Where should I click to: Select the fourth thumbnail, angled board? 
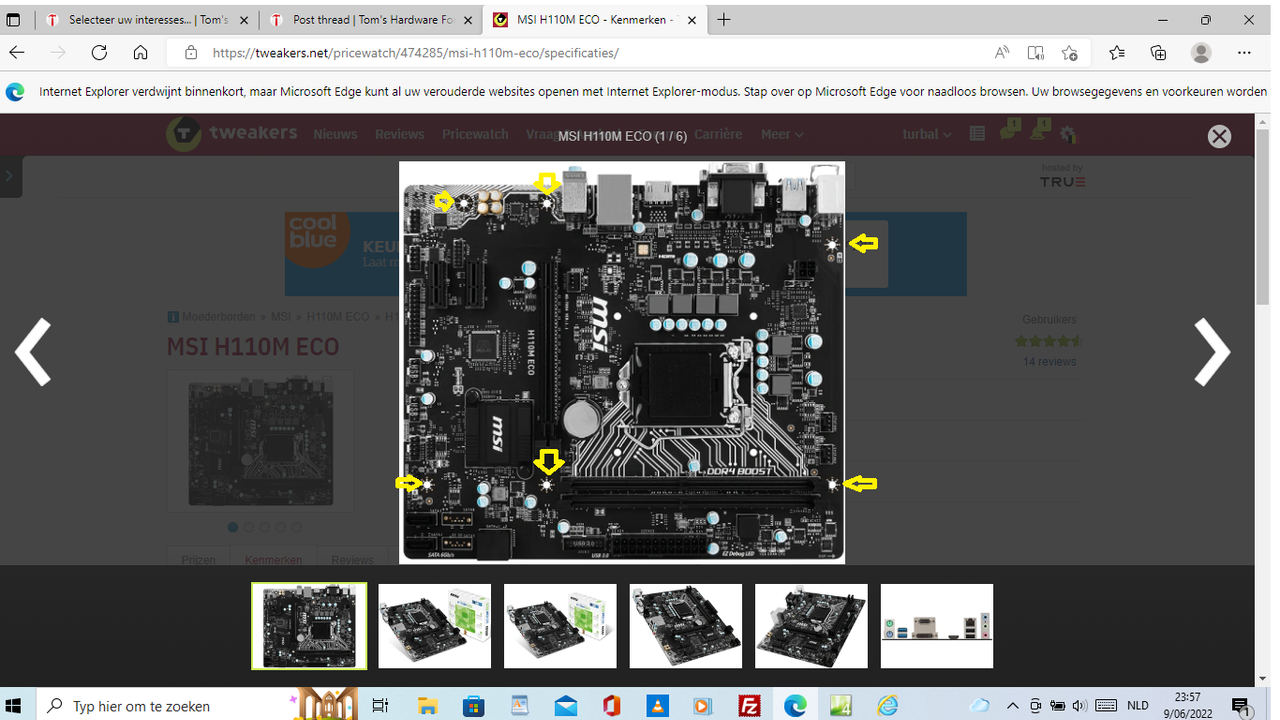(x=686, y=626)
